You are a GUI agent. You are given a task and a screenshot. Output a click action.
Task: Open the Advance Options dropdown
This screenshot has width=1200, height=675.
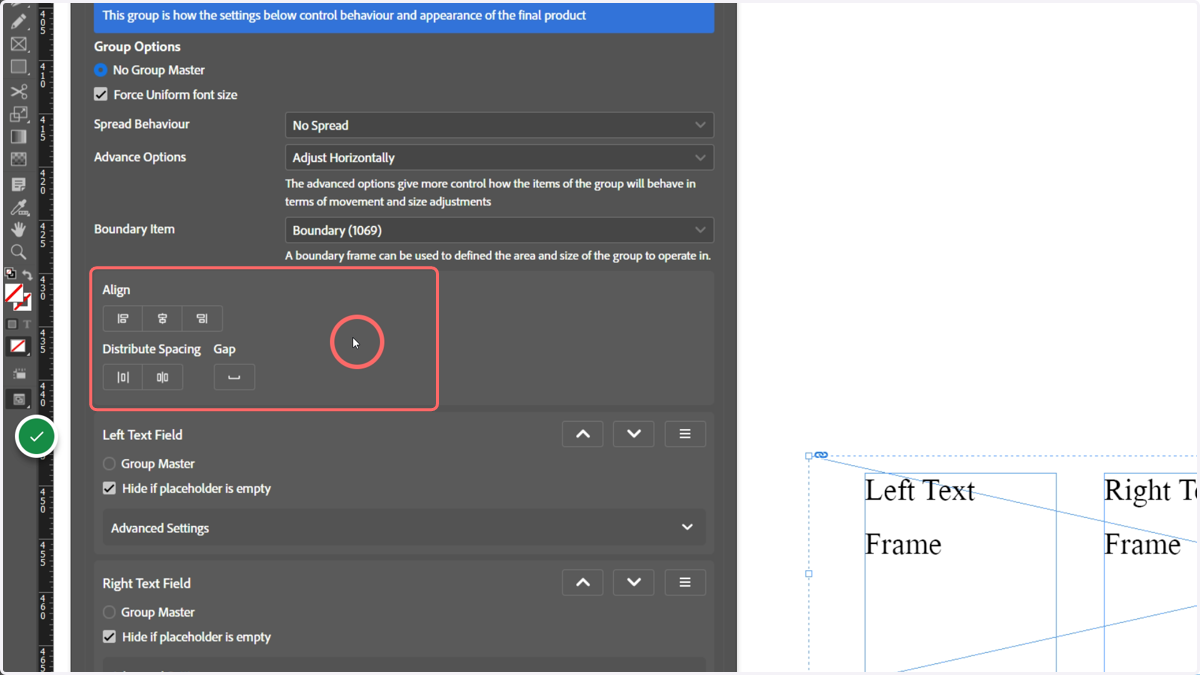(499, 157)
